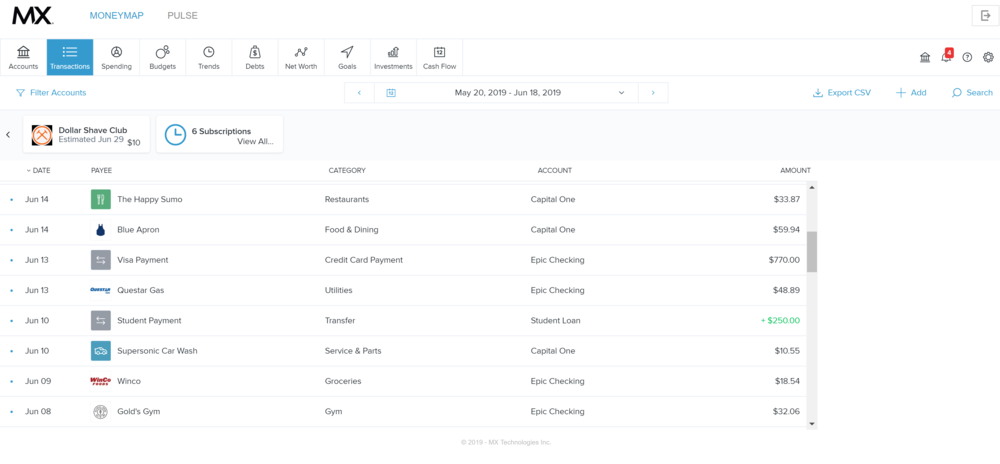Switch to PULSE in the top navigation
The width and height of the screenshot is (1000, 464).
pos(182,15)
